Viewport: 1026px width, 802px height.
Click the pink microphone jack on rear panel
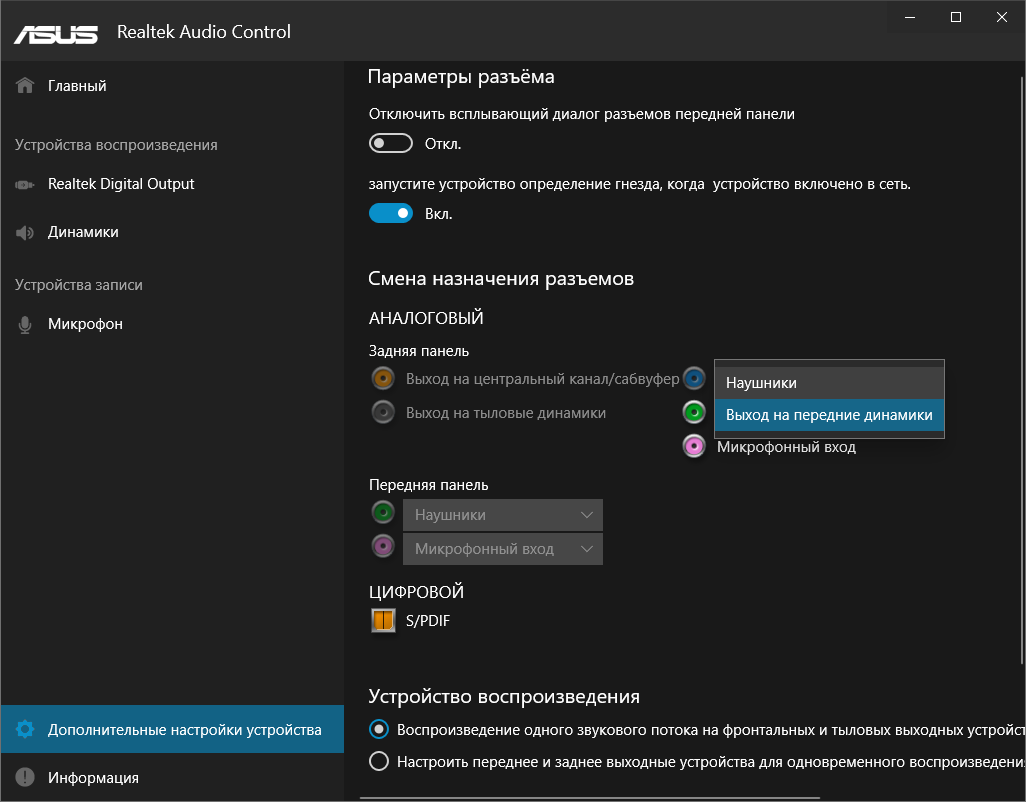(x=695, y=446)
